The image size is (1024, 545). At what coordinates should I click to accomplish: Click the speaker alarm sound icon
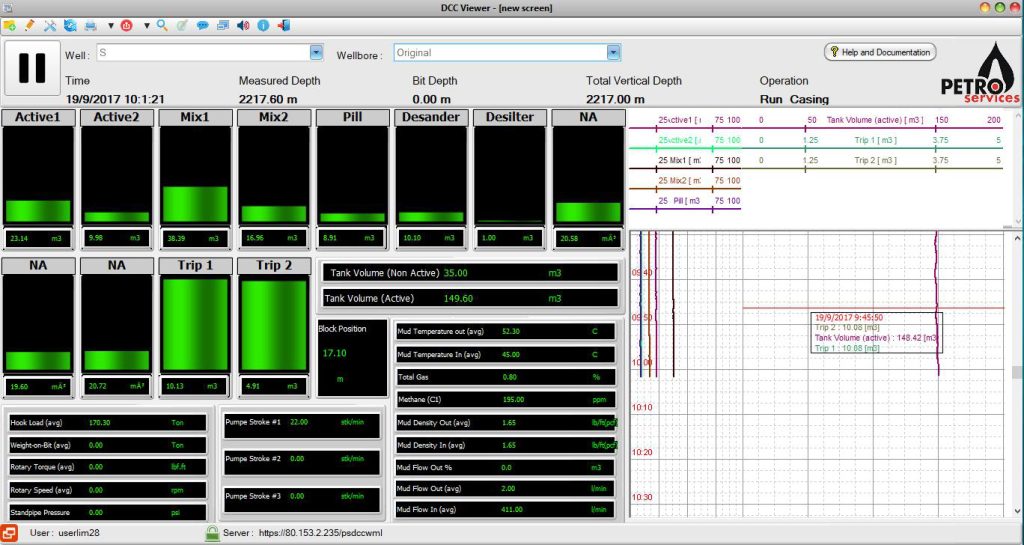coord(244,24)
